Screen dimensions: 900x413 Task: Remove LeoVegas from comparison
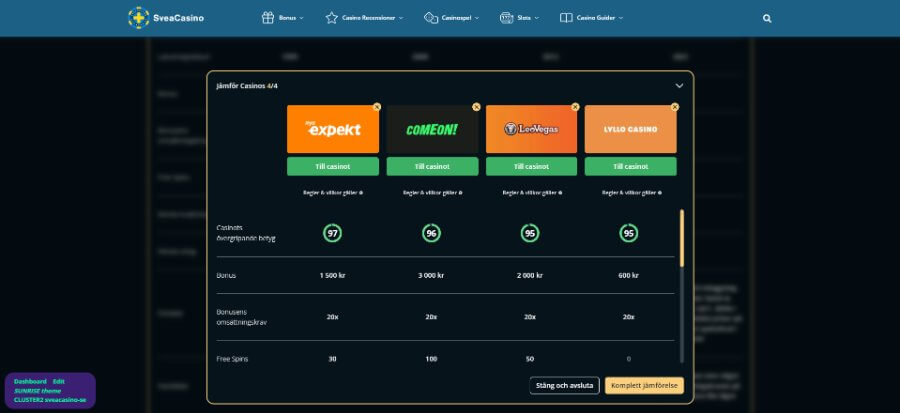tap(575, 107)
